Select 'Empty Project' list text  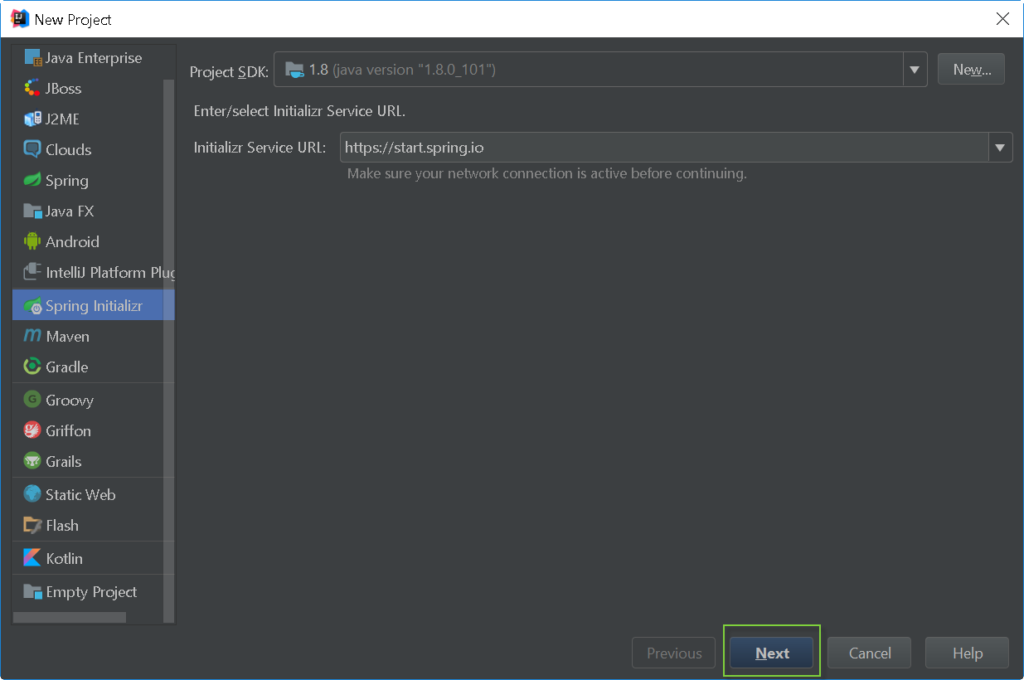(91, 592)
